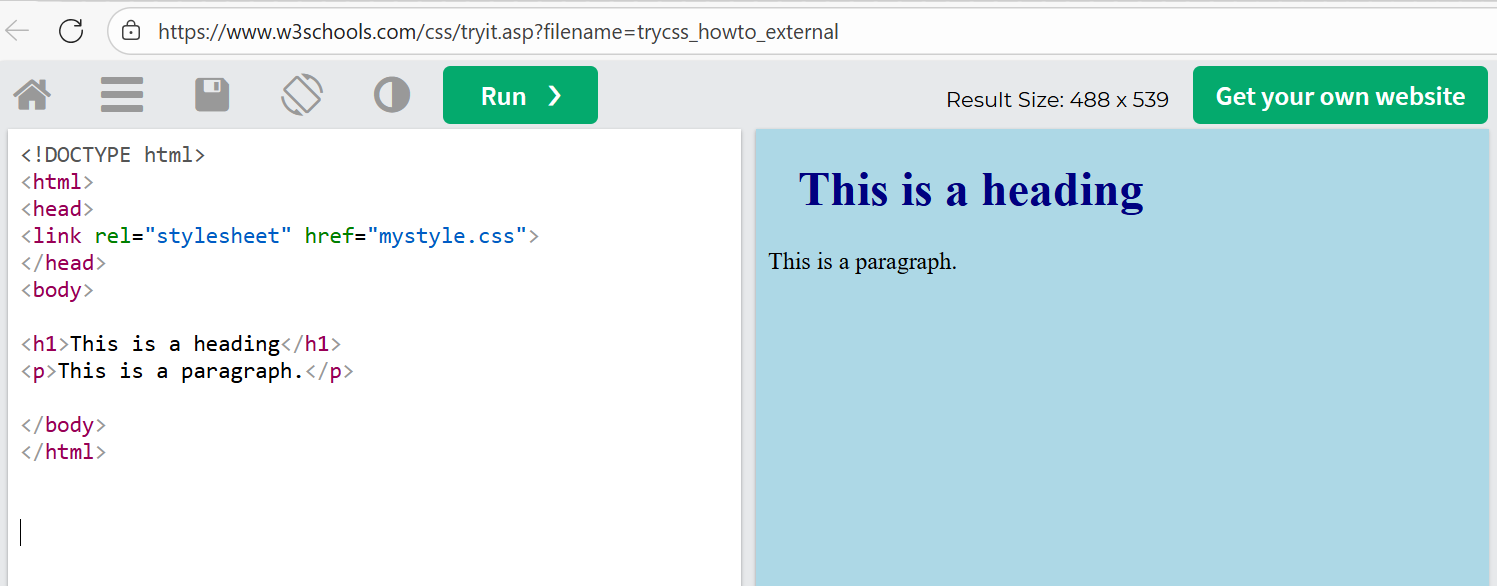This screenshot has height=586, width=1497.
Task: Click the closing html tag in the editor
Action: pos(63,452)
